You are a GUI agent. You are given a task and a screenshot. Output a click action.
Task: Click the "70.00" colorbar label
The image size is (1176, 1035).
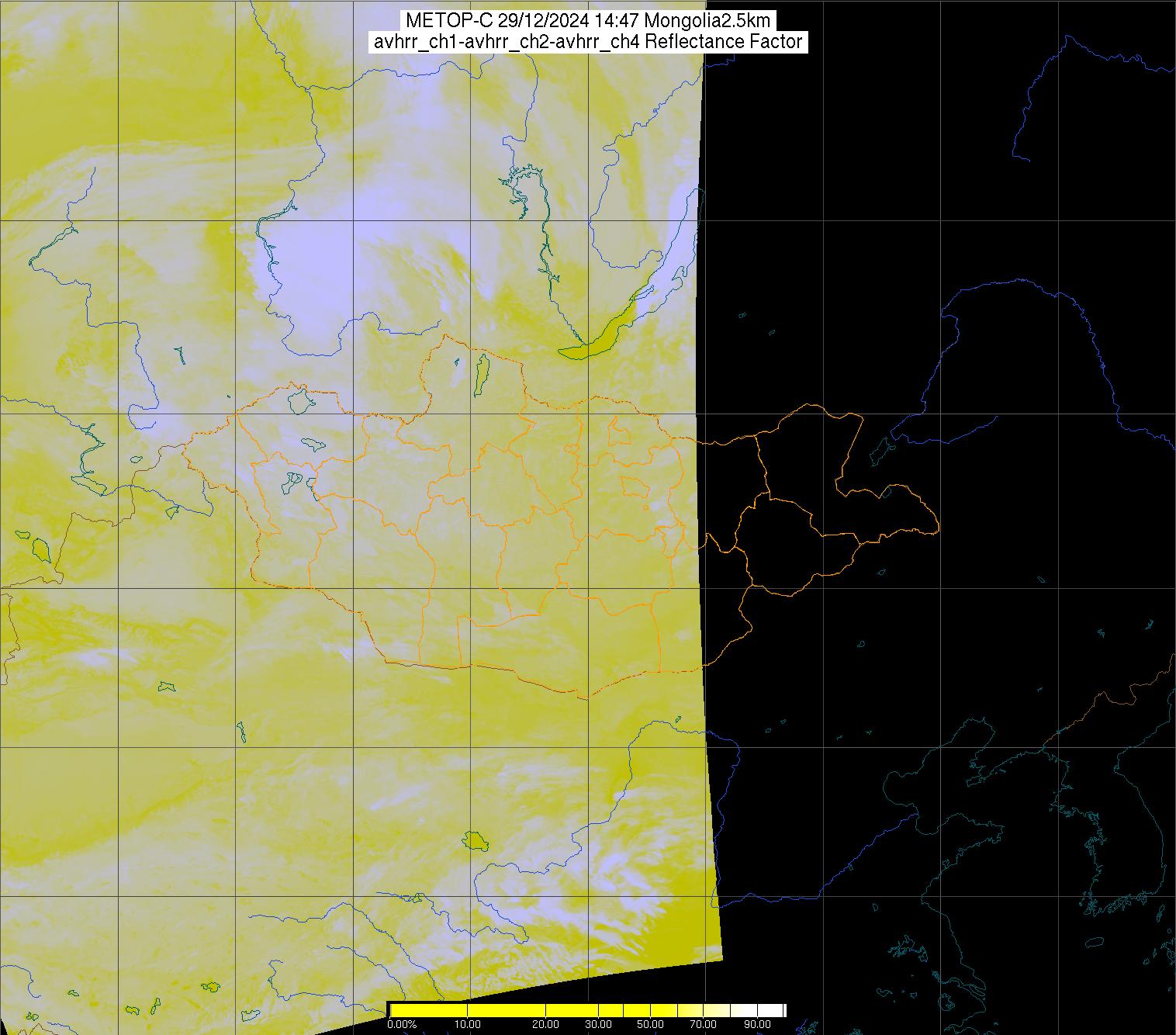click(703, 1024)
